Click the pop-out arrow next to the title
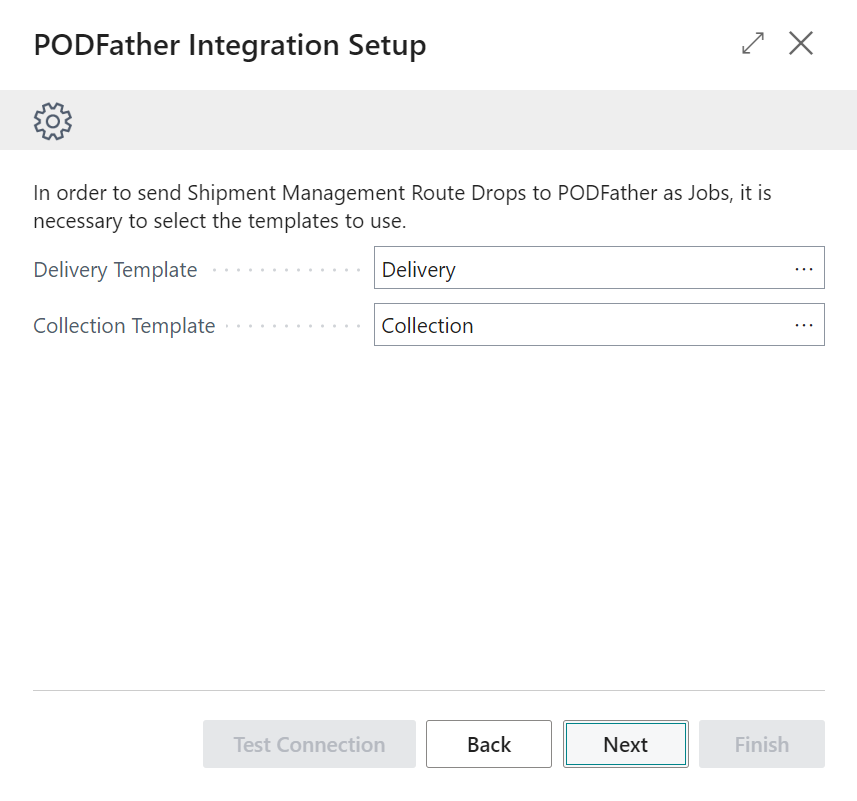The width and height of the screenshot is (857, 801). tap(752, 44)
